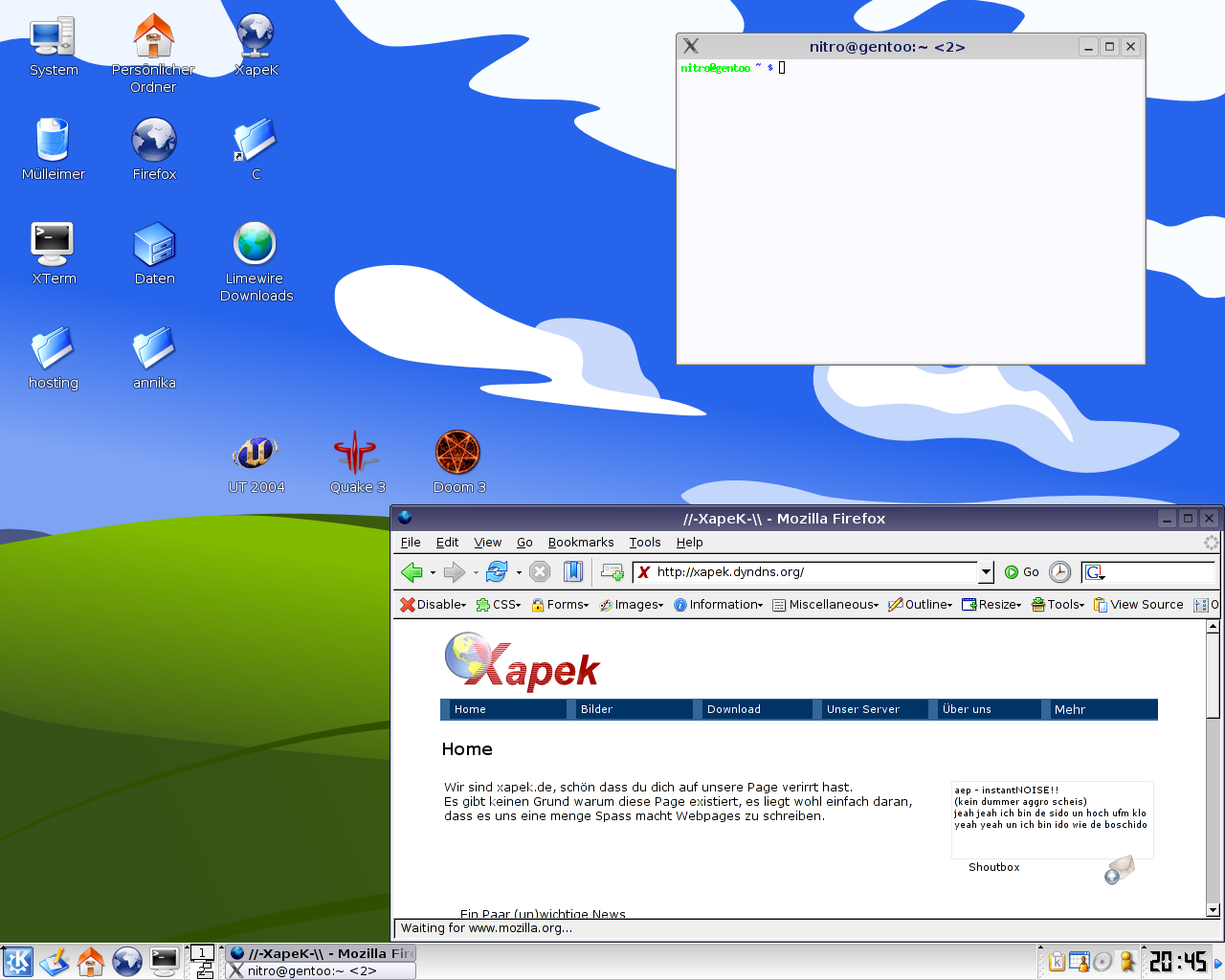Click the virtual desktop 1 pager
The image size is (1225, 980).
pyautogui.click(x=202, y=952)
